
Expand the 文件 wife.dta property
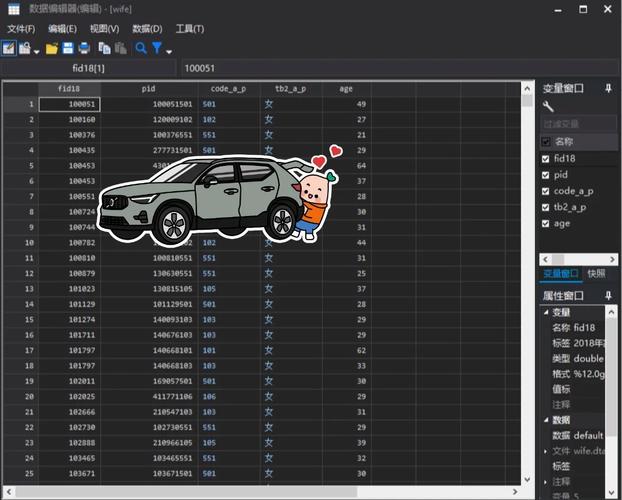546,451
